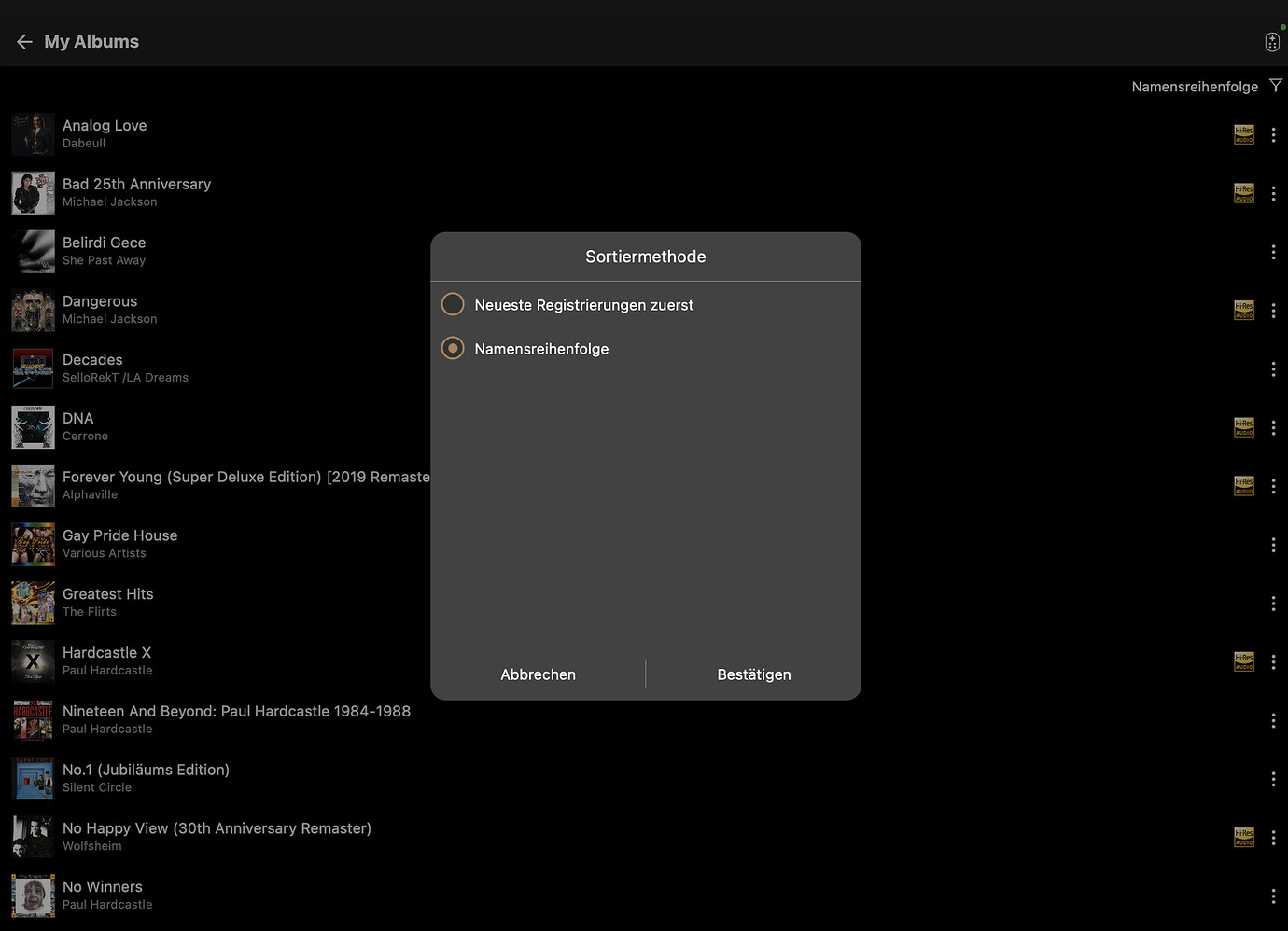Select the Analog Love album title
This screenshot has height=931, width=1288.
click(105, 126)
